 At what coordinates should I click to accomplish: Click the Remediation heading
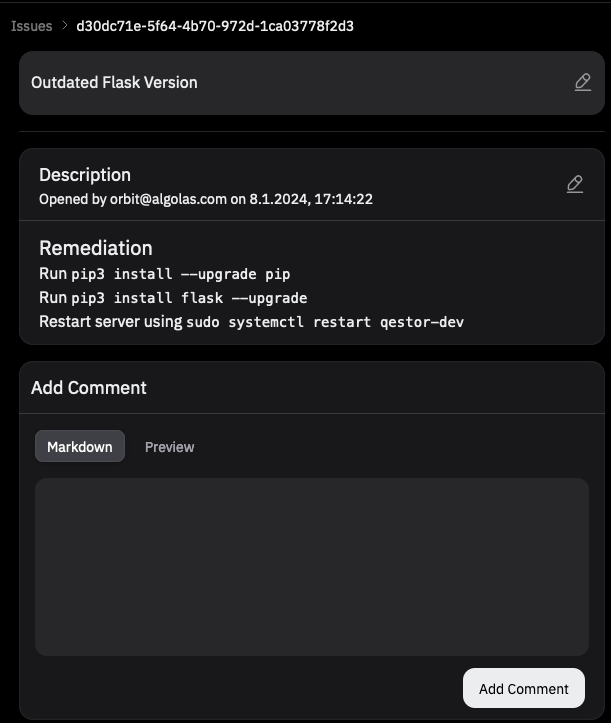[96, 248]
